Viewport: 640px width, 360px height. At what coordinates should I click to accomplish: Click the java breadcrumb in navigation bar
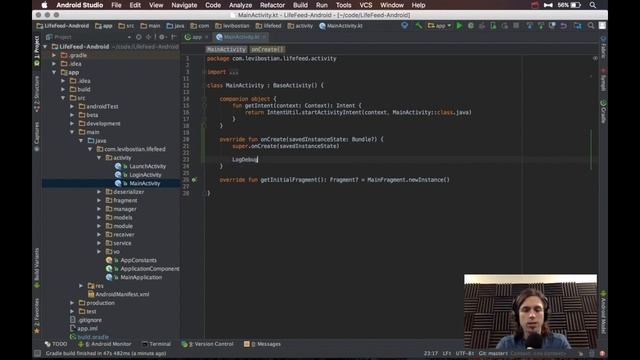point(176,26)
